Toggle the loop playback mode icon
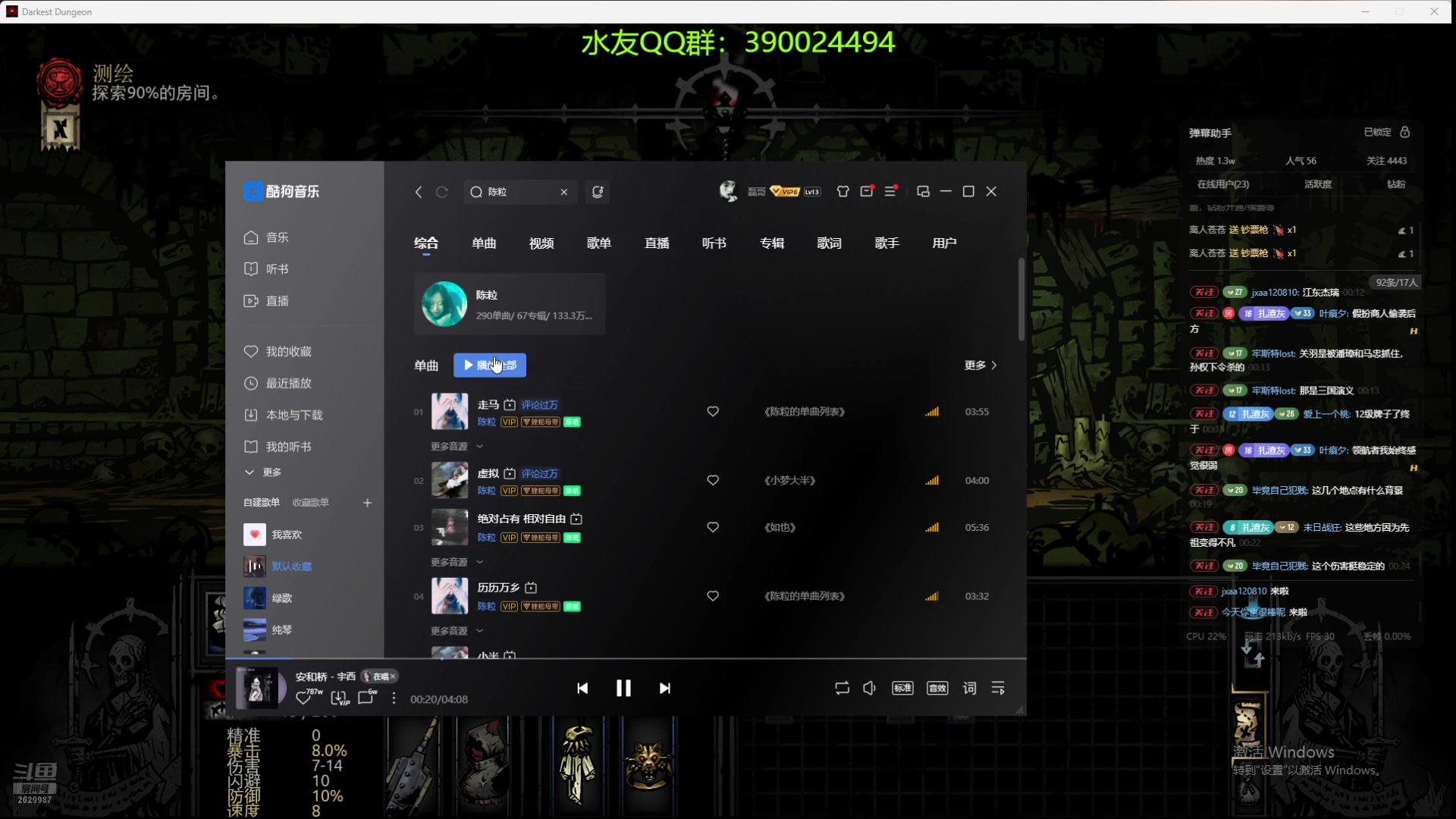The width and height of the screenshot is (1456, 819). tap(842, 688)
